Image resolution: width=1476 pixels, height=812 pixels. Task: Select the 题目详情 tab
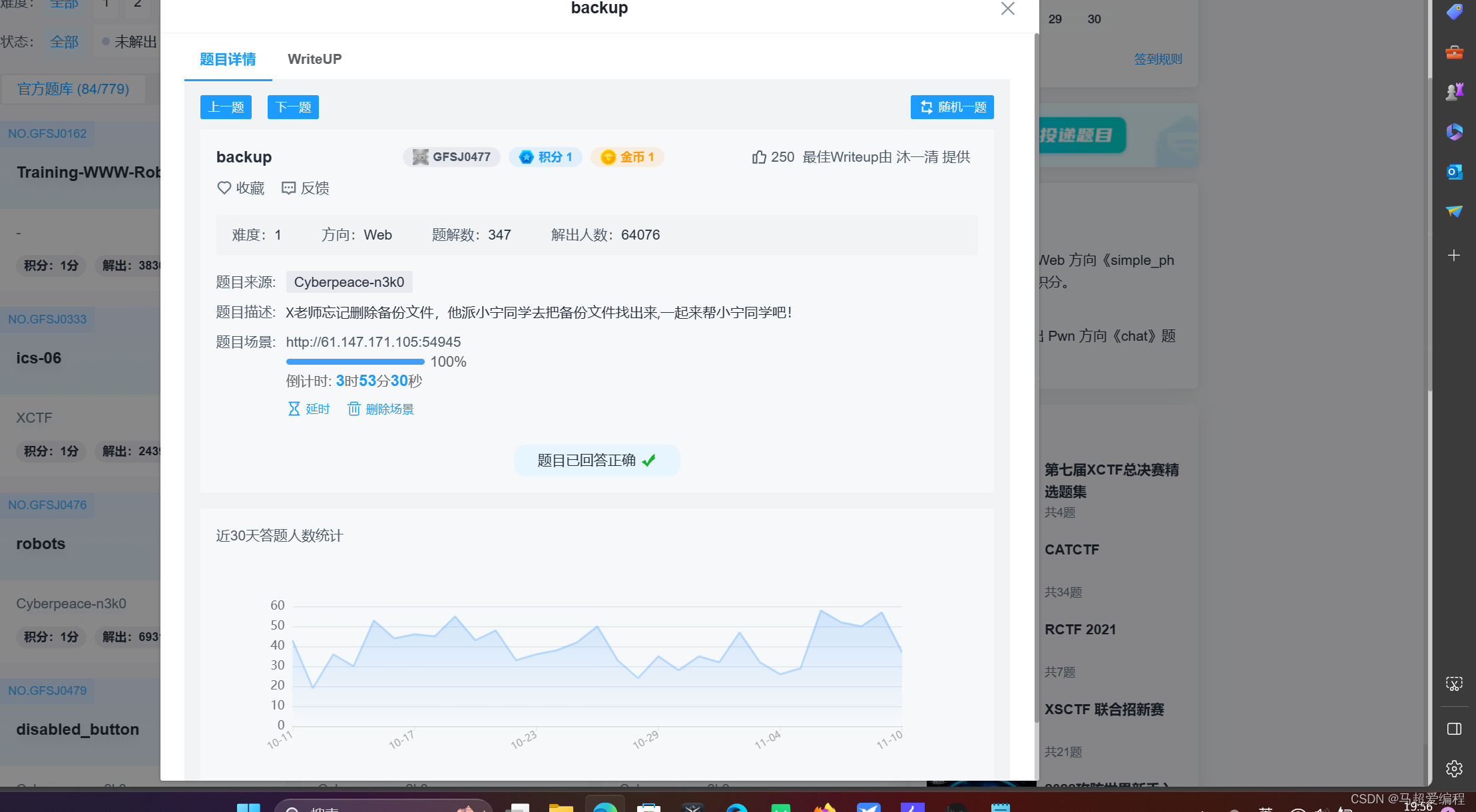coord(228,59)
